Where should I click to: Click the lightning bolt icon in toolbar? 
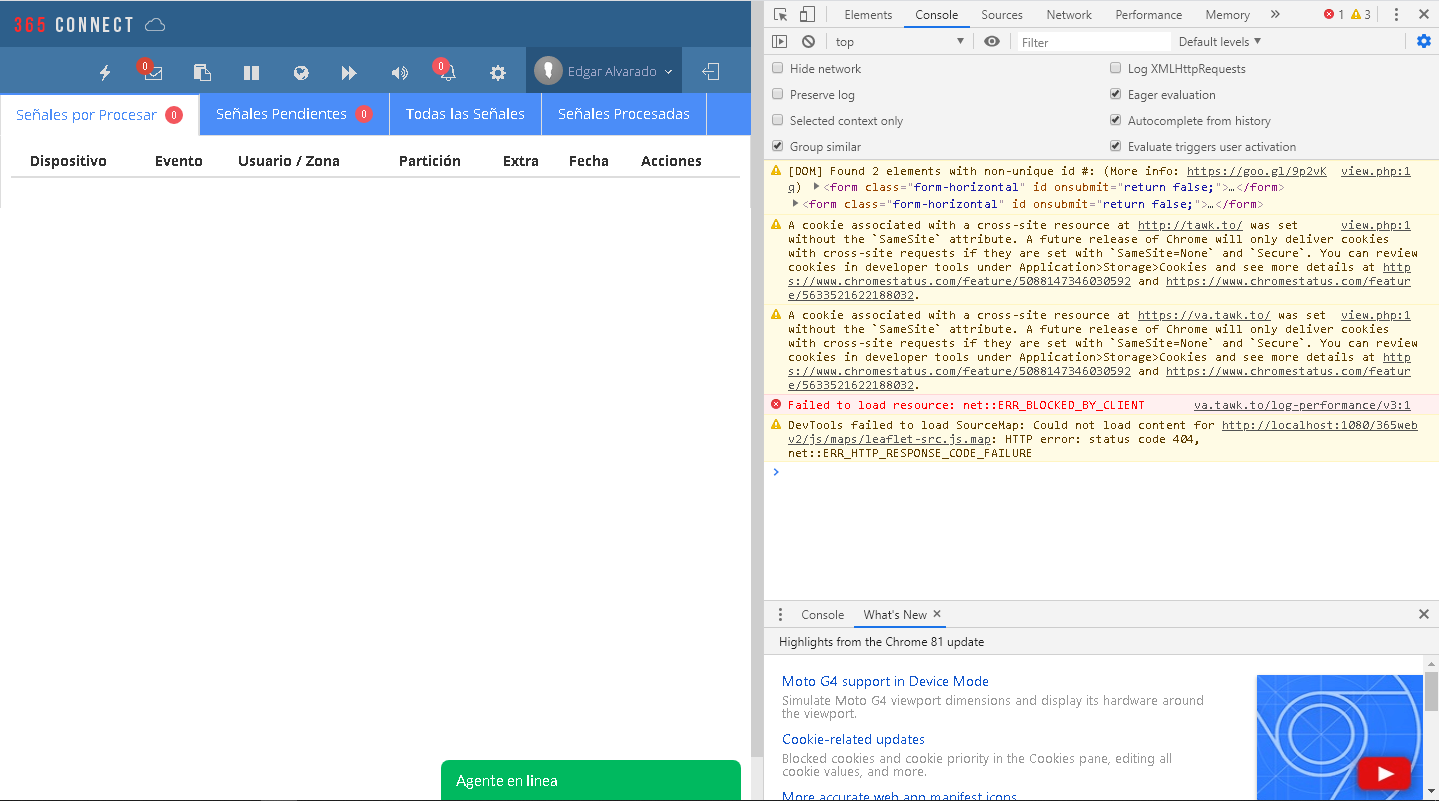coord(105,72)
